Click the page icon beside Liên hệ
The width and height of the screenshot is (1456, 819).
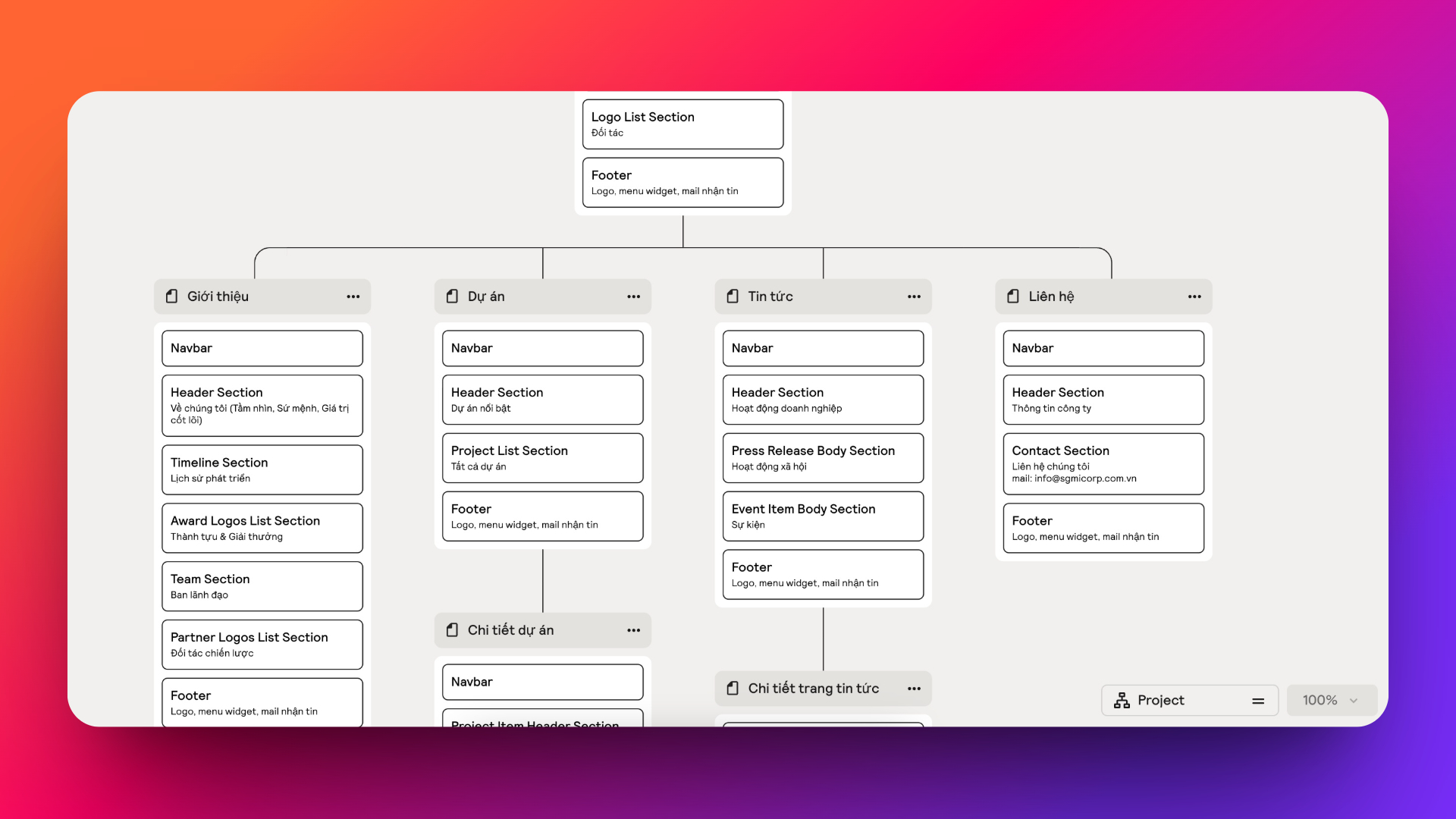[1013, 297]
